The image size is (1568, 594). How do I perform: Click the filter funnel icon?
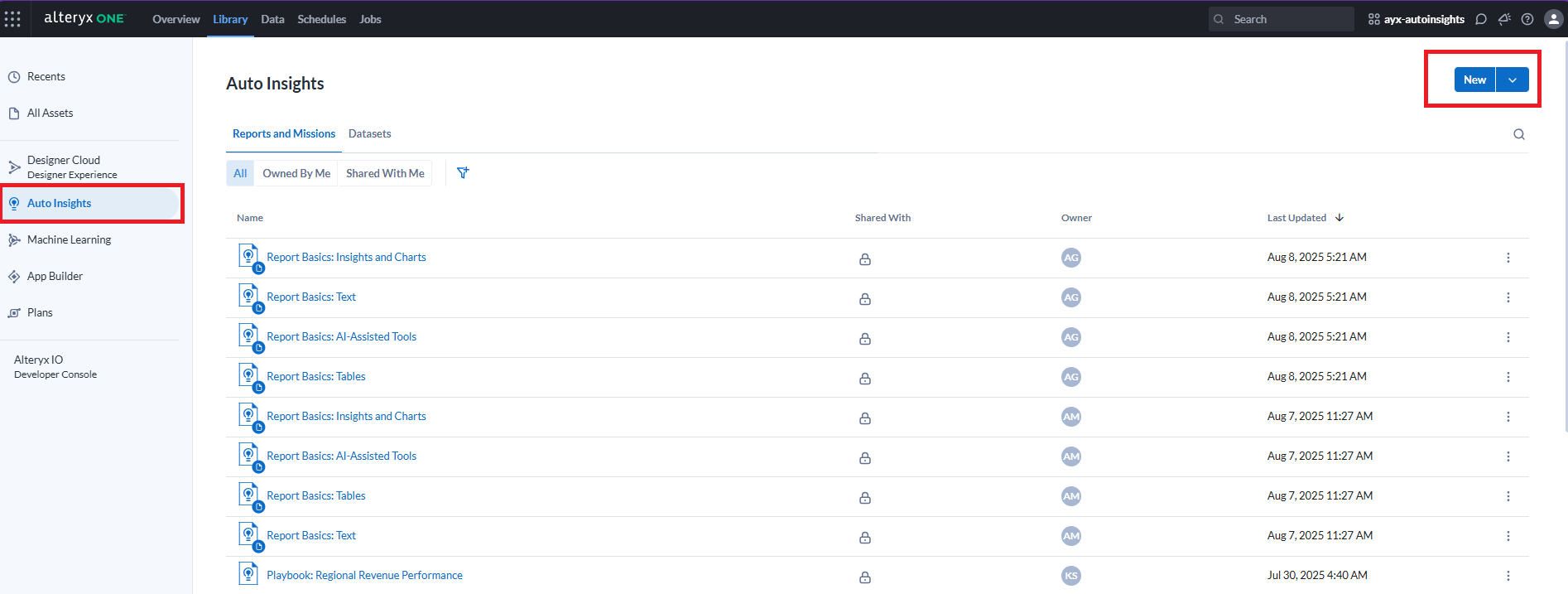pyautogui.click(x=463, y=173)
